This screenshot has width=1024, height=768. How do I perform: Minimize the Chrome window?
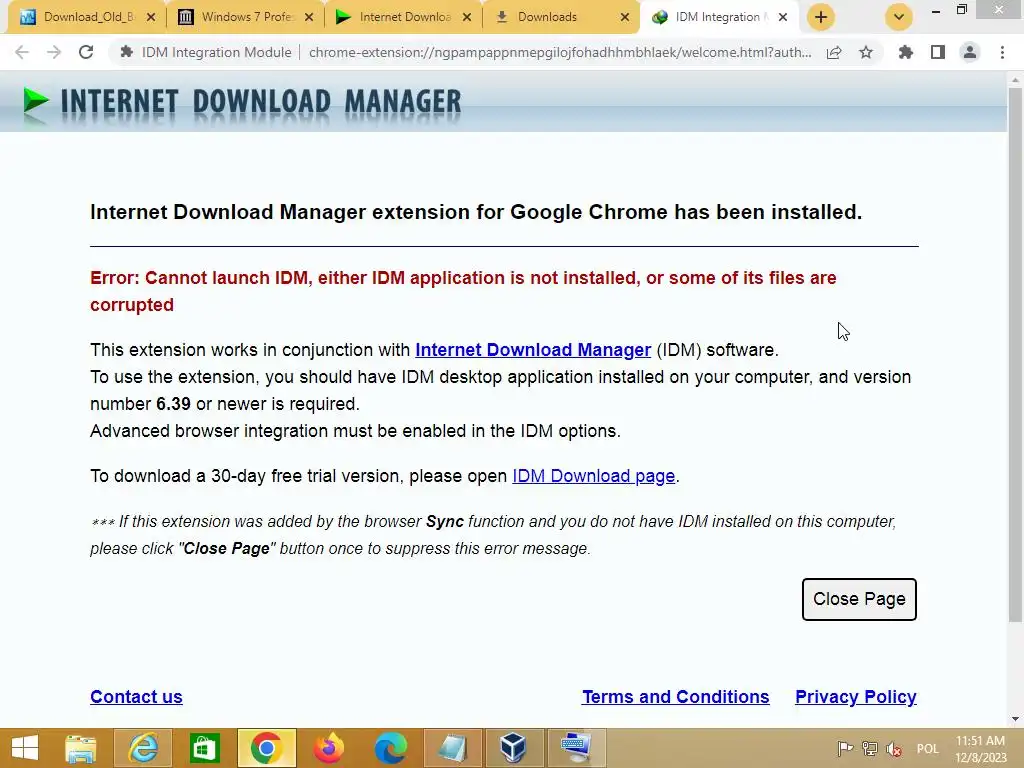936,11
